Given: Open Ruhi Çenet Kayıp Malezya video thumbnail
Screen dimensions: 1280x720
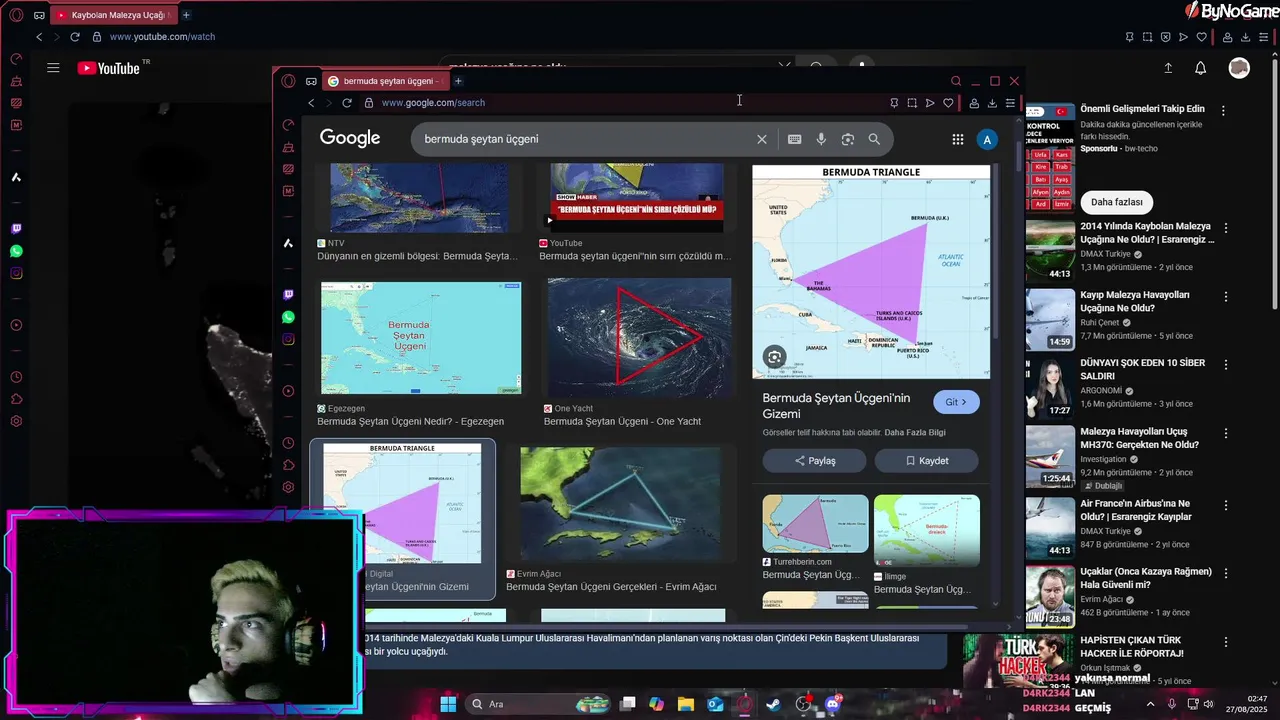Looking at the screenshot, I should point(1050,320).
